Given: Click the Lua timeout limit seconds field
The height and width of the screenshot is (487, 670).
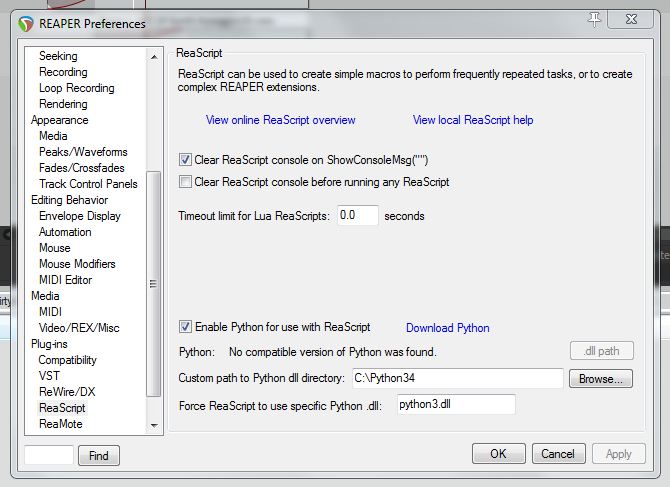Looking at the screenshot, I should click(358, 215).
